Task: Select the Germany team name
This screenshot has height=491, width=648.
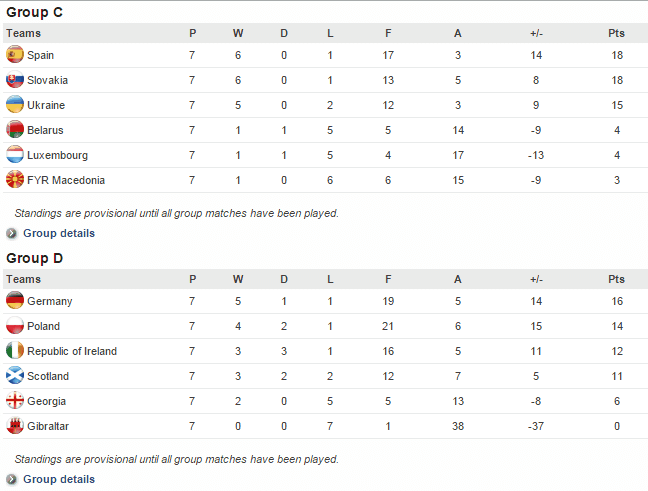Action: point(50,301)
